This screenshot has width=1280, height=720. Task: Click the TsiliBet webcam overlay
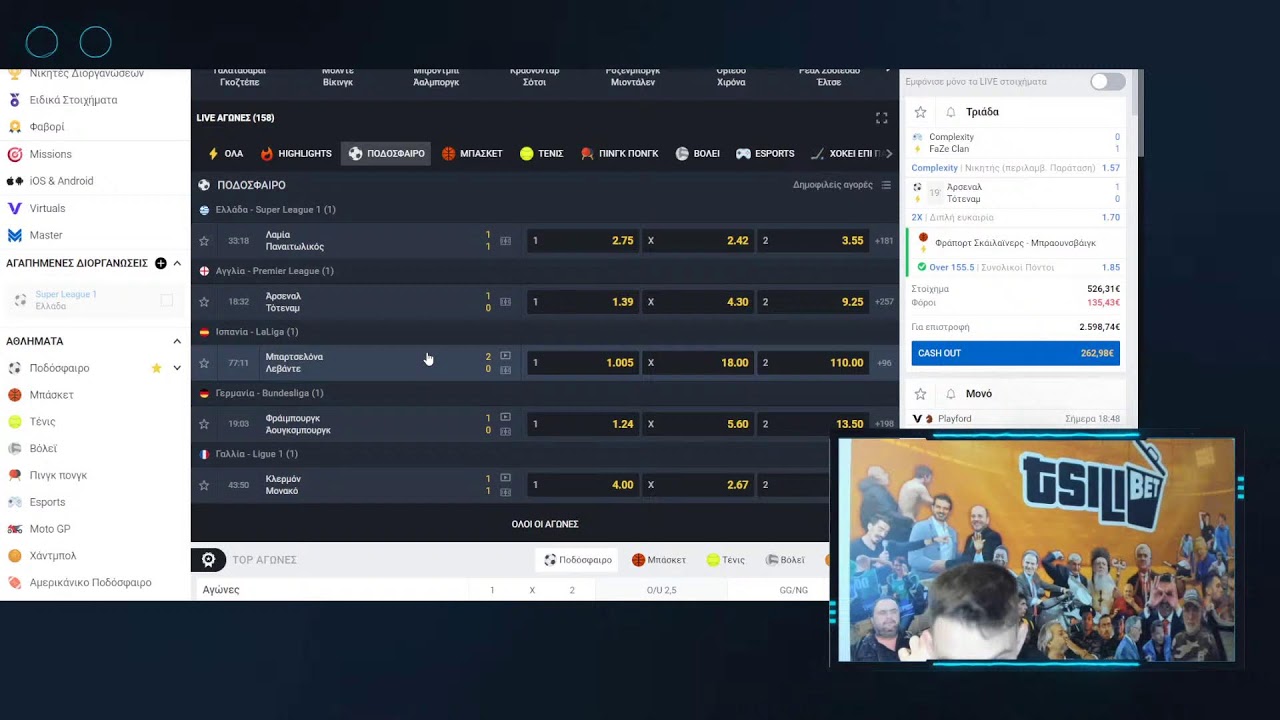pyautogui.click(x=1036, y=551)
